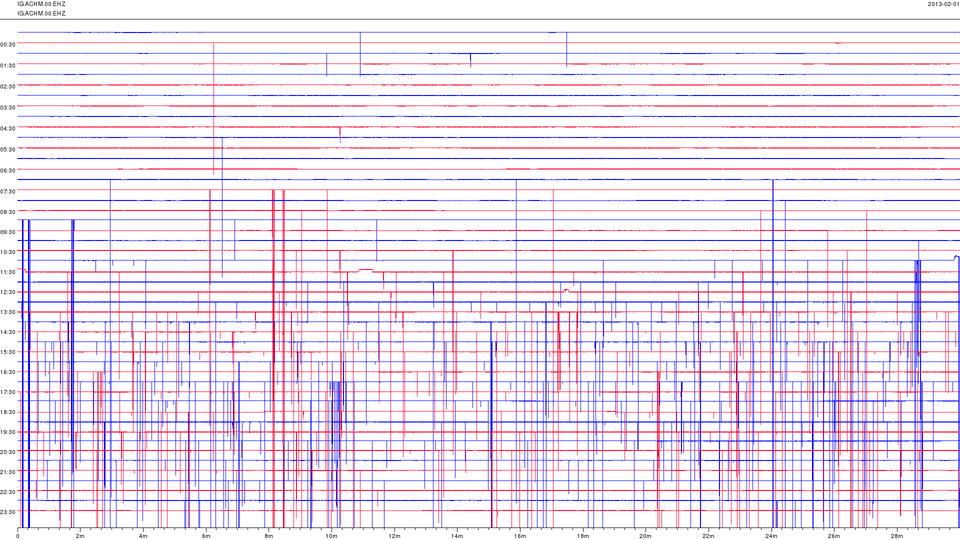Select the 19:30 time row label
Screen dimensions: 960x540
tap(8, 432)
